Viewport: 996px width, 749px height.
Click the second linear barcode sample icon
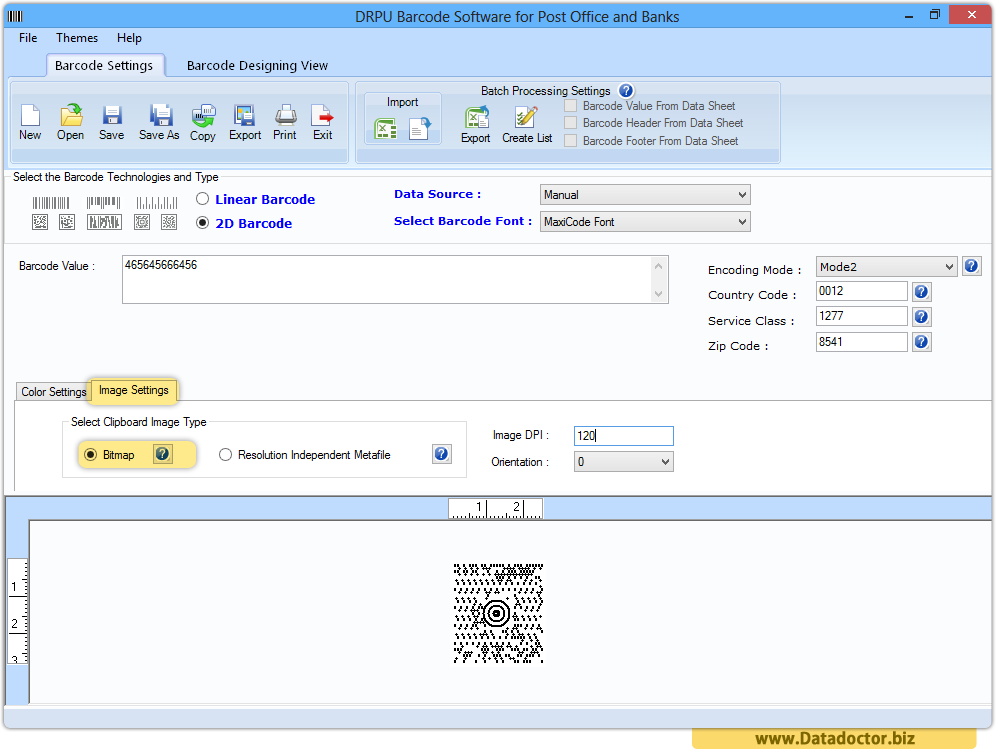[x=104, y=203]
